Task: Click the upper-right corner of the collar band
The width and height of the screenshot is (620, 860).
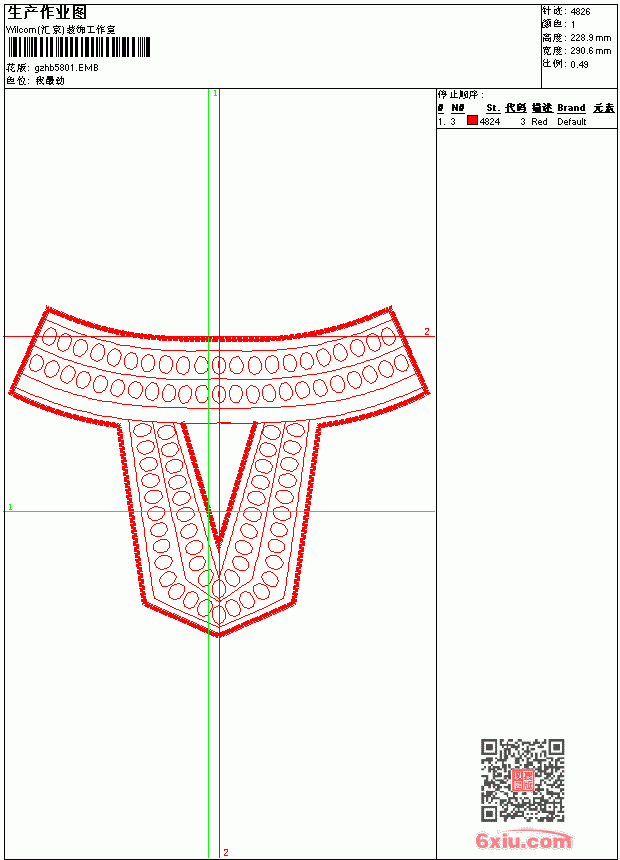Action: (x=391, y=309)
